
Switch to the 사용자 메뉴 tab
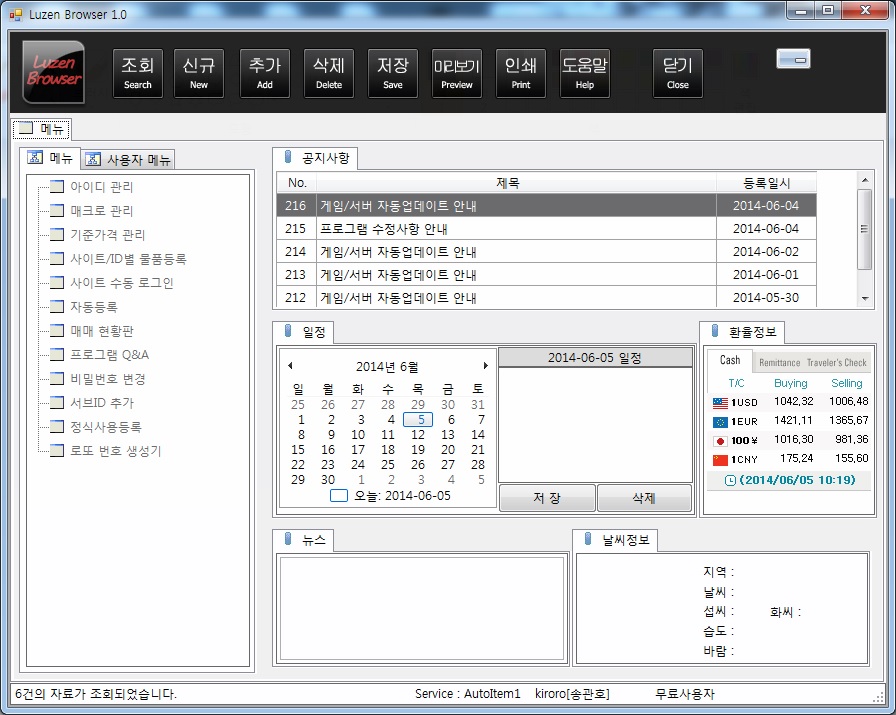129,160
